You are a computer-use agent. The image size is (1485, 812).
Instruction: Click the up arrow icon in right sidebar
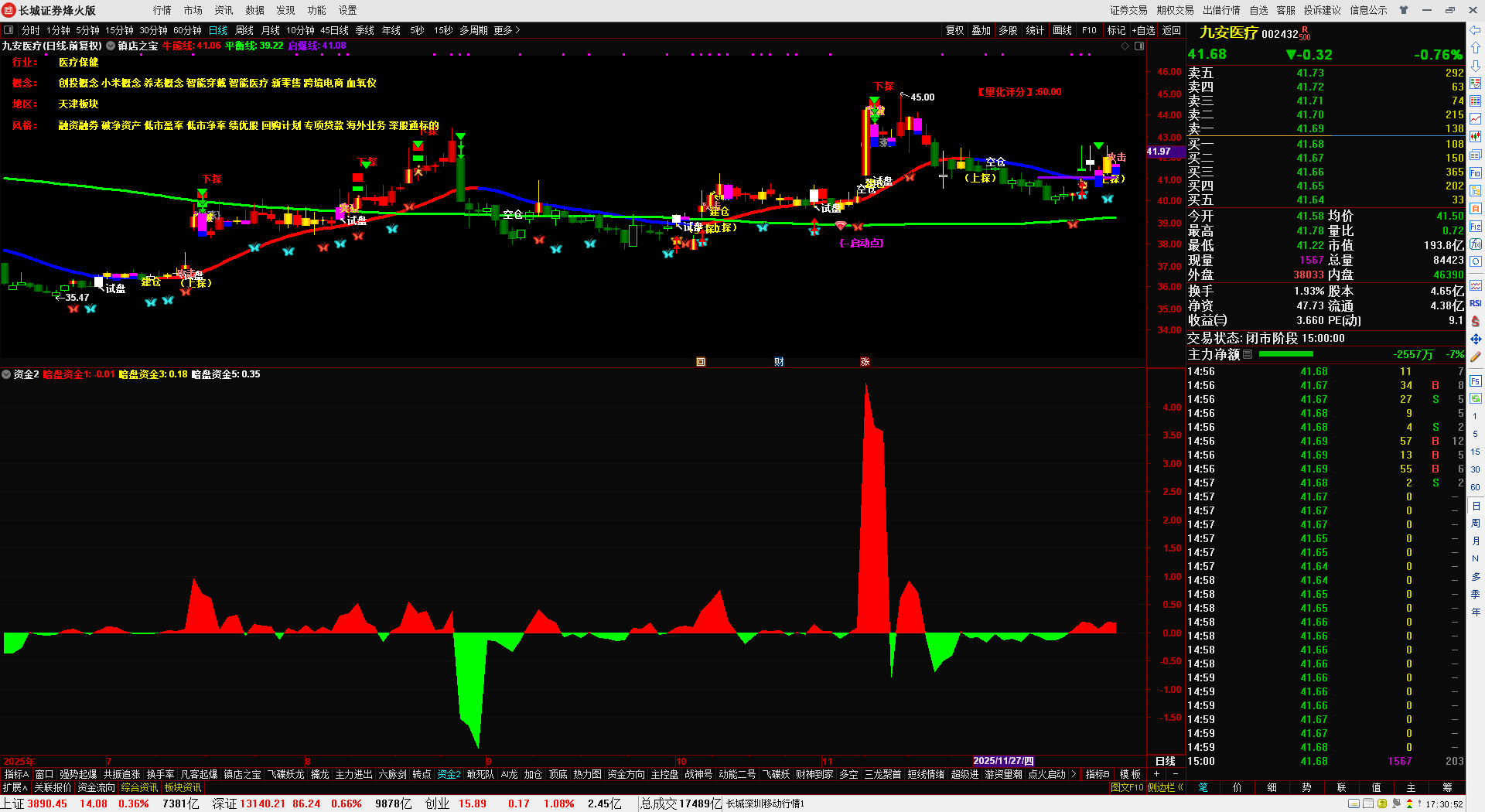(x=1476, y=48)
